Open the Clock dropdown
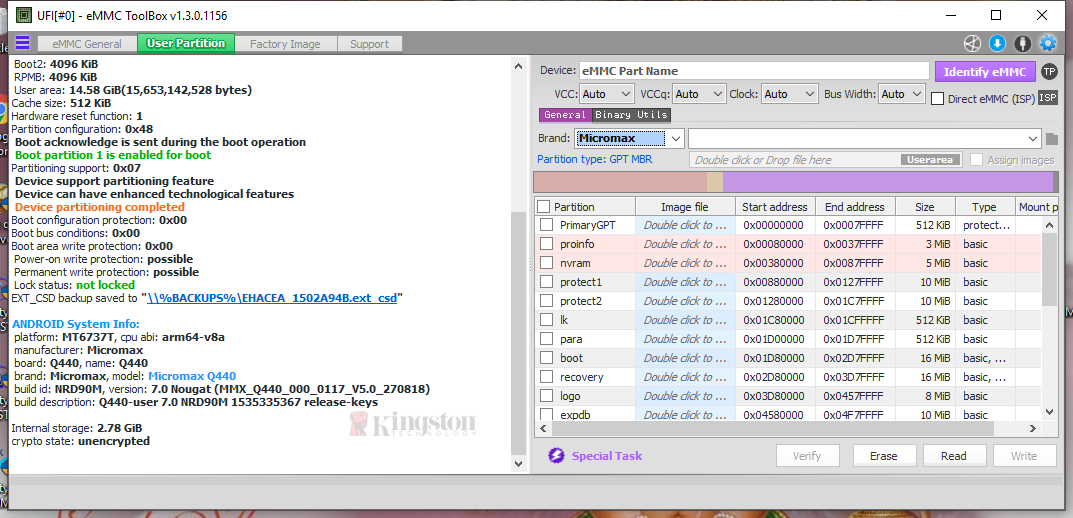This screenshot has width=1073, height=518. tap(790, 94)
